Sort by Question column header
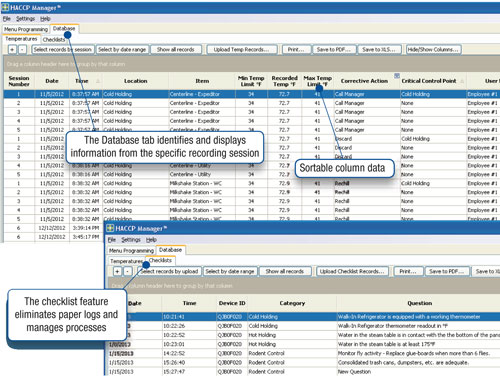500x376 pixels. click(419, 303)
